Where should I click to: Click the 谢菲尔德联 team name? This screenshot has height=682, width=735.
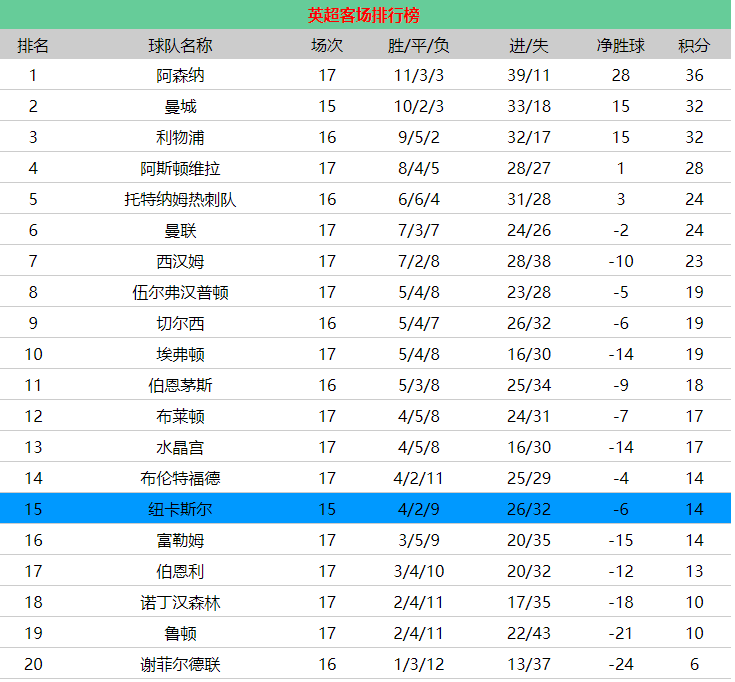[180, 665]
